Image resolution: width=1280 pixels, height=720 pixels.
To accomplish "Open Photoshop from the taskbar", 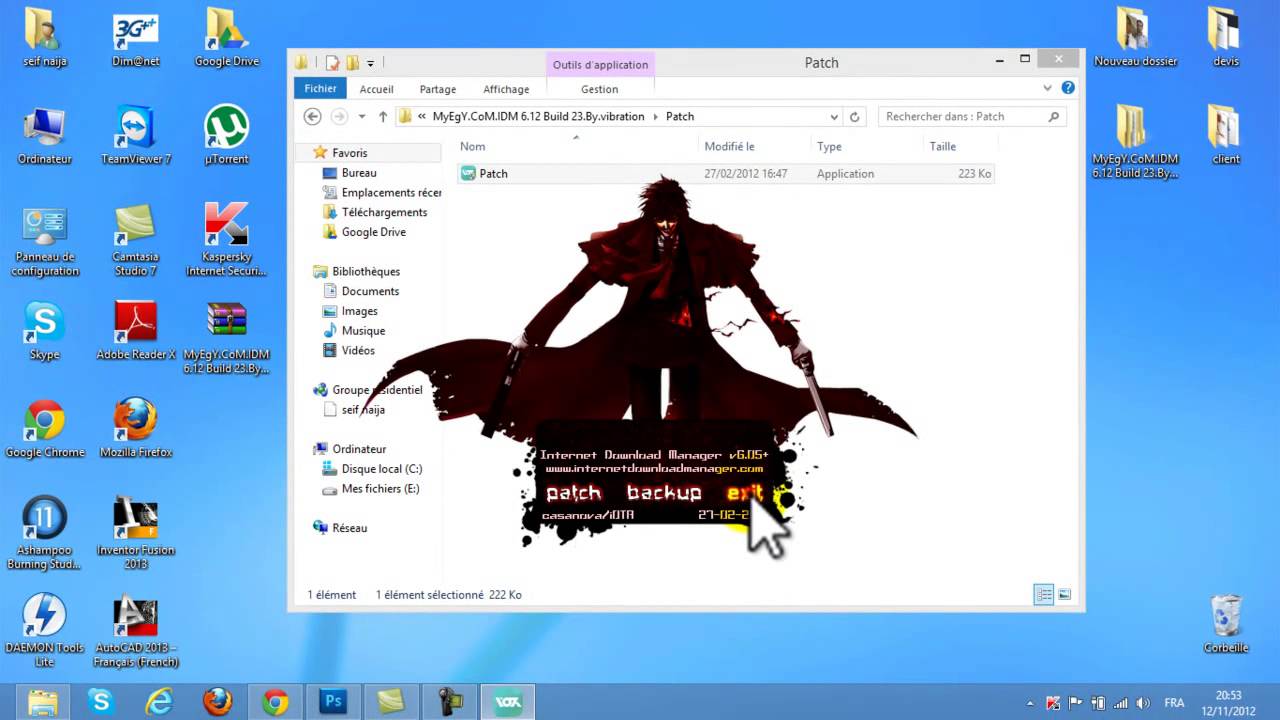I will click(x=333, y=702).
